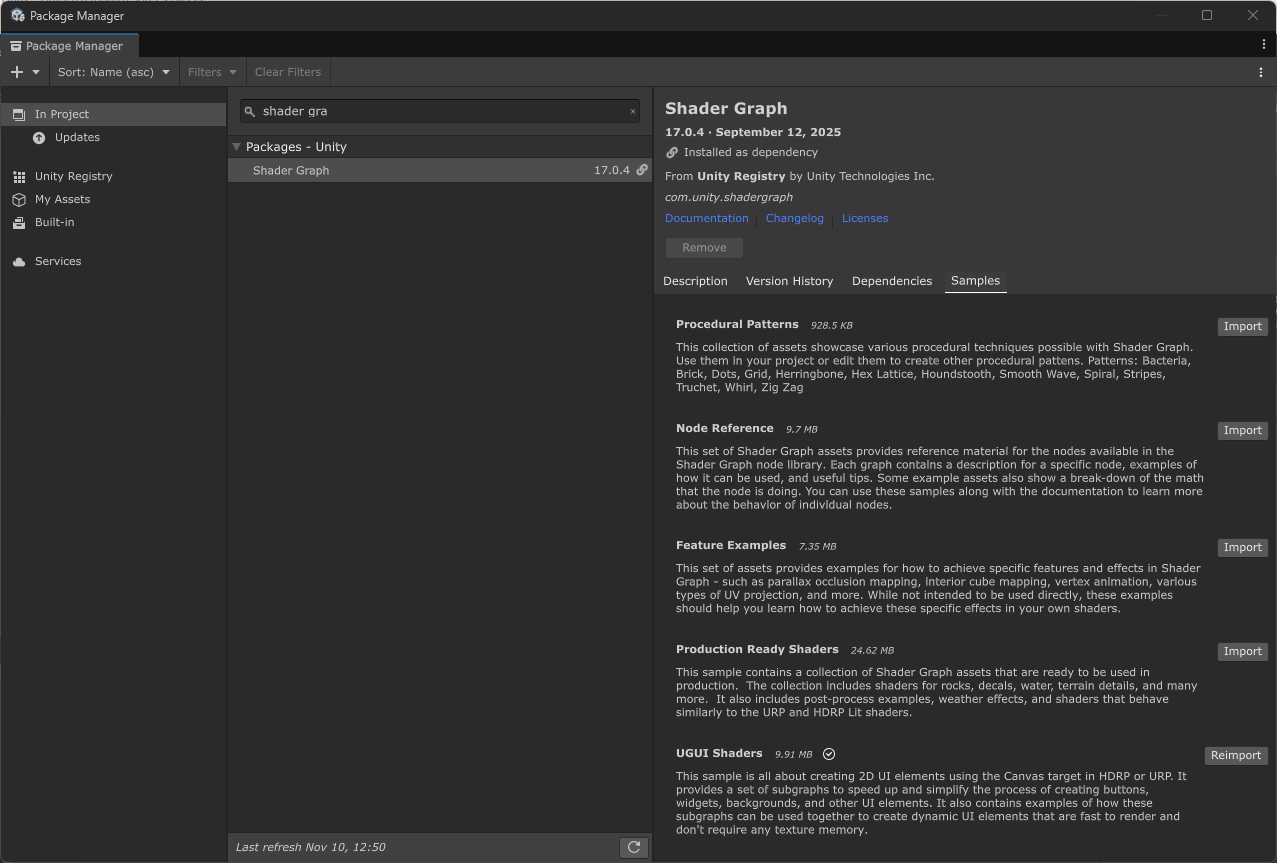
Task: Switch to the Version History tab
Action: tap(789, 281)
